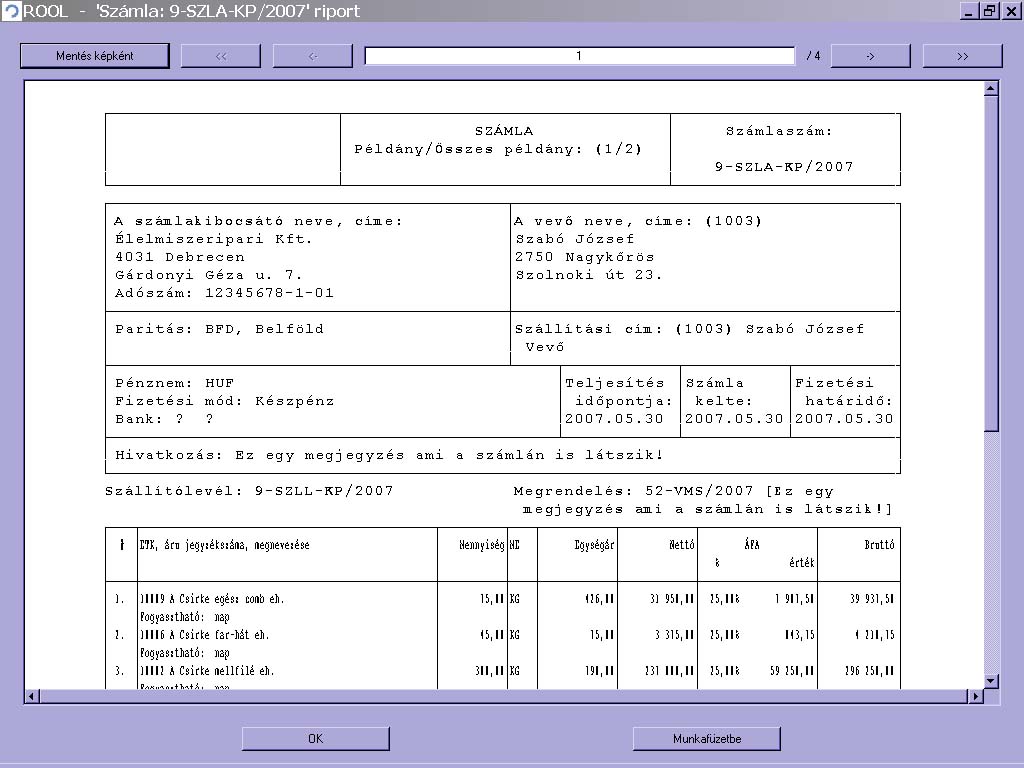Click the vertical scrollbar up arrow
The image size is (1024, 768).
991,89
